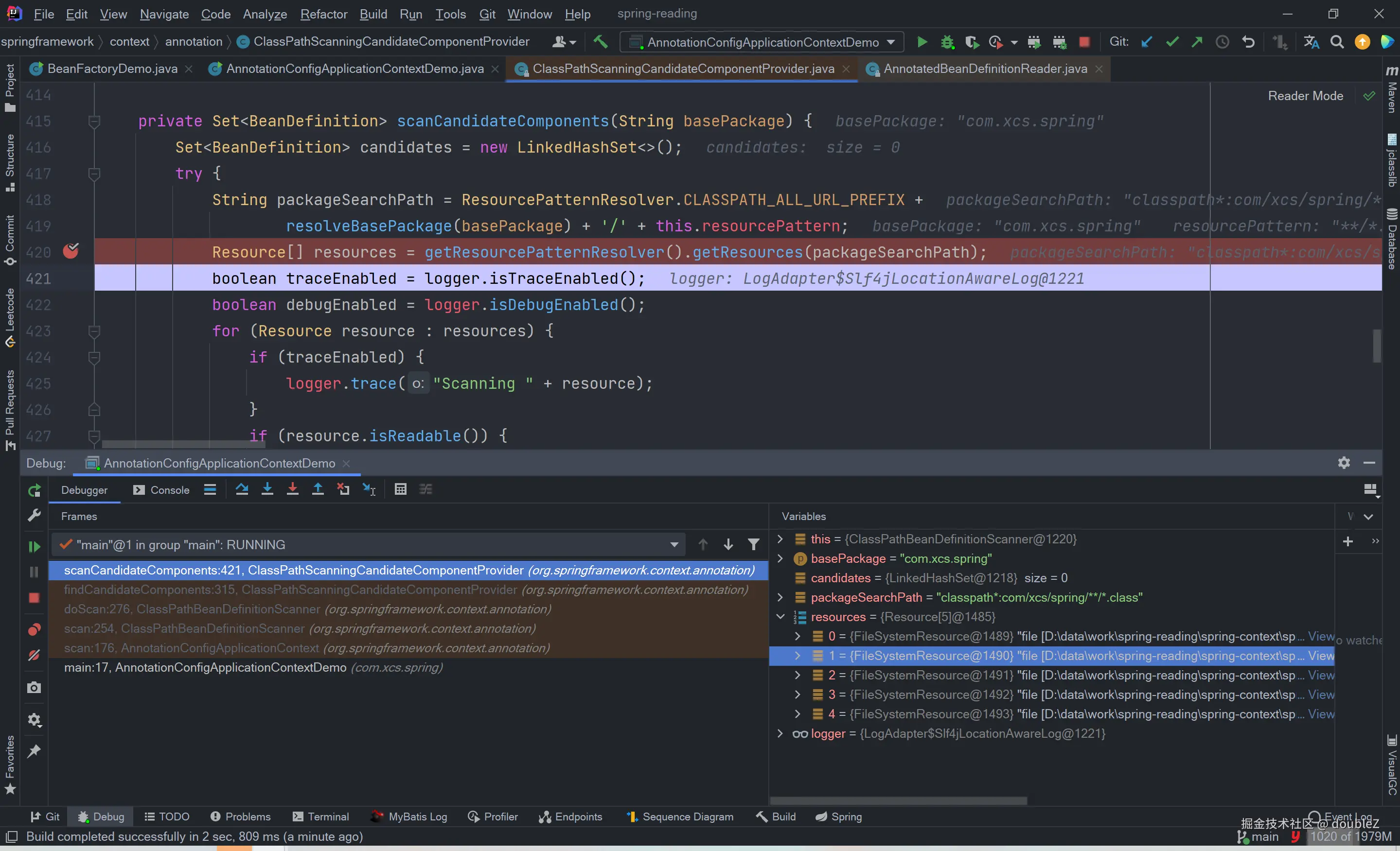Viewport: 1400px width, 851px height.
Task: Toggle the Mute Breakpoints icon
Action: (x=34, y=655)
